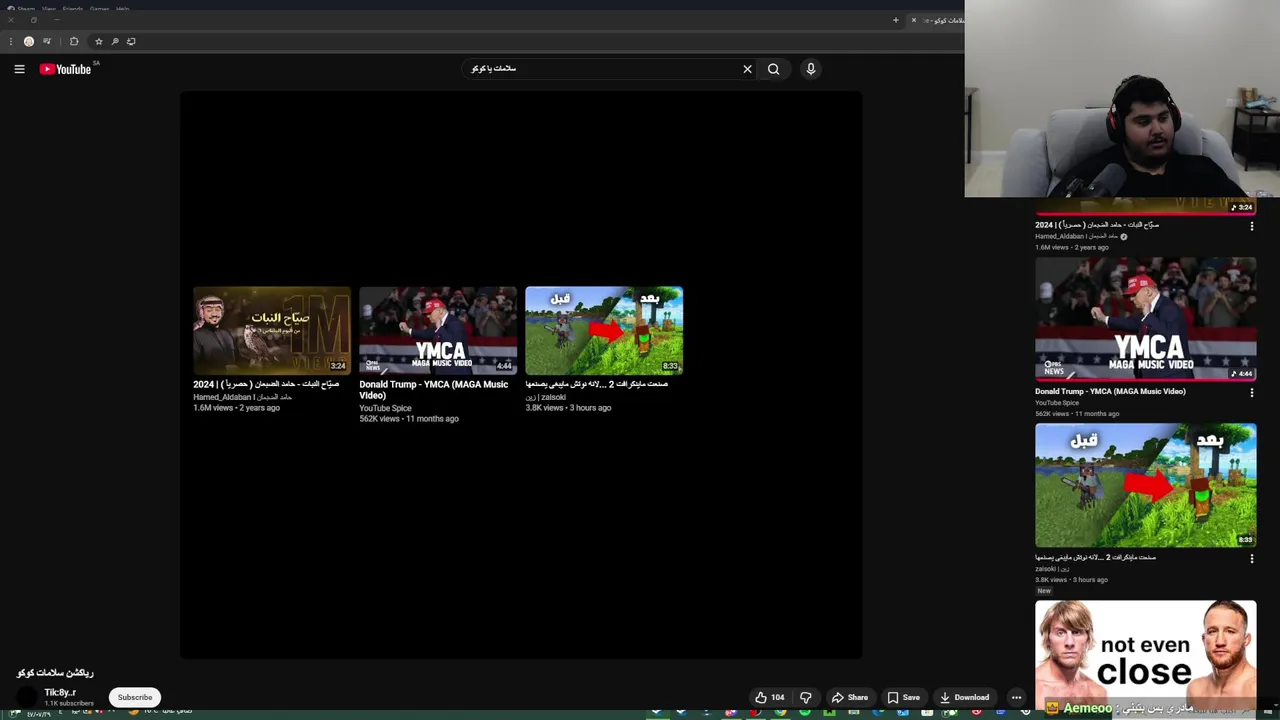
Task: Go to the YouTube home logo
Action: 66,69
